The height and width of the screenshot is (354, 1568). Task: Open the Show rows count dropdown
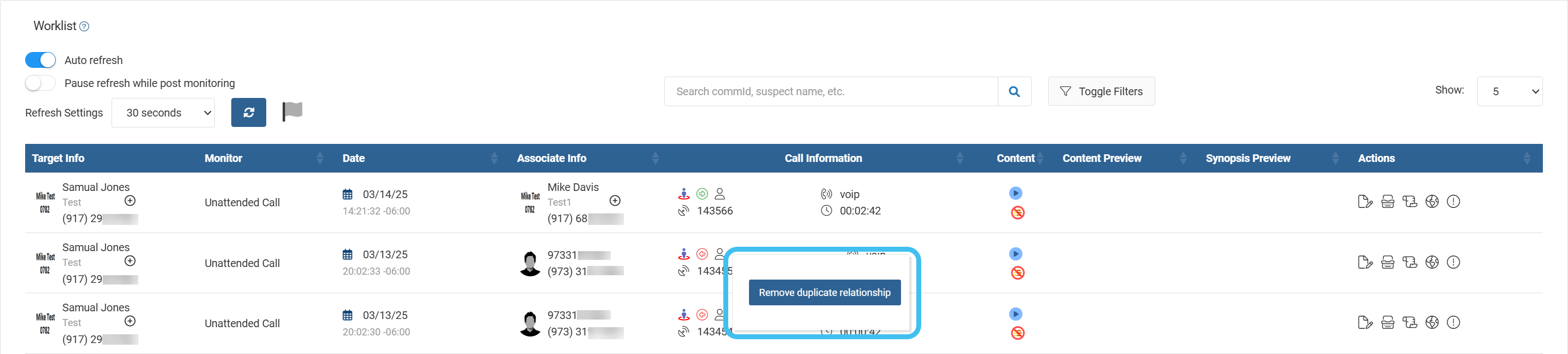point(1509,91)
